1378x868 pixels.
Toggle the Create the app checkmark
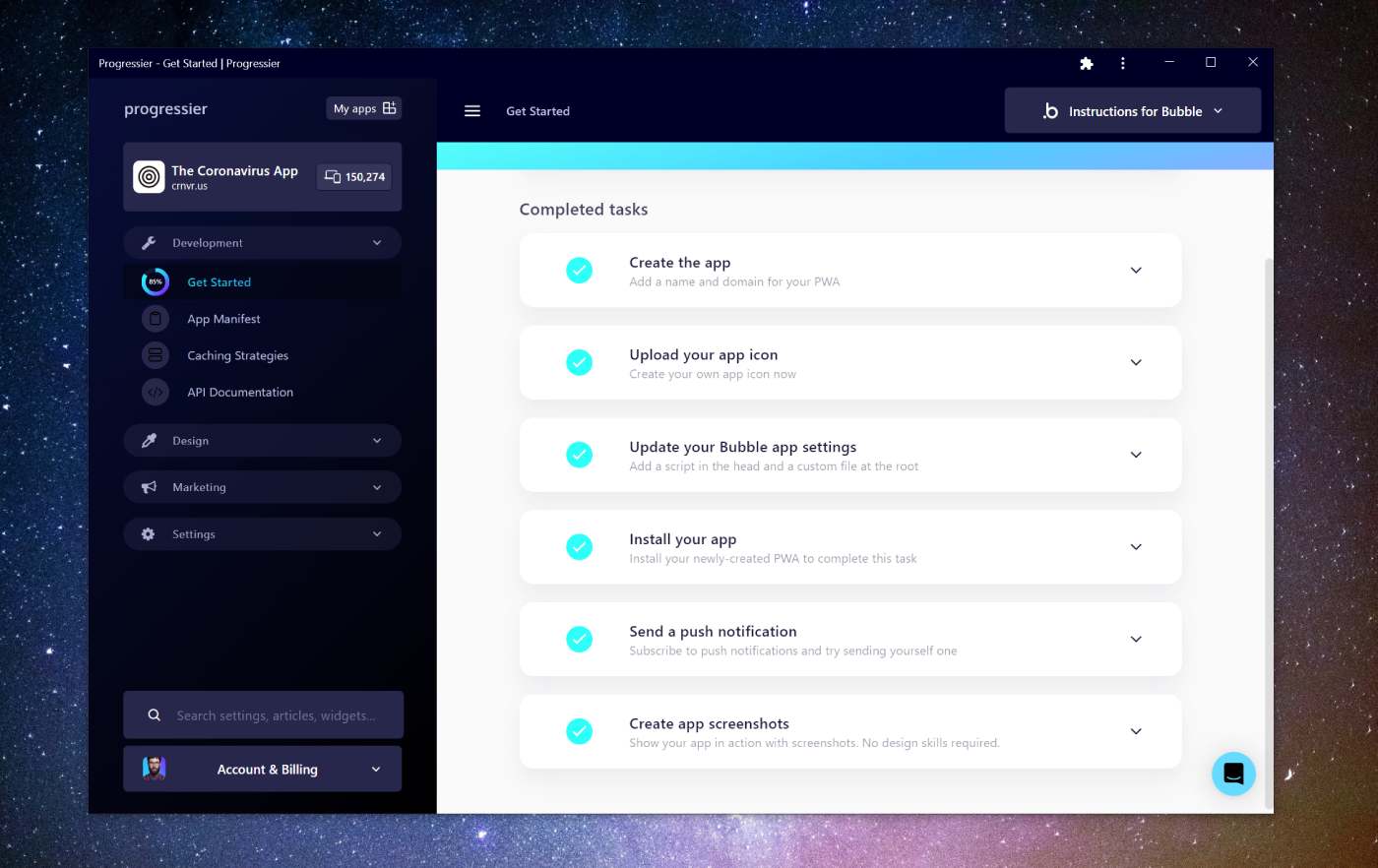pos(580,270)
